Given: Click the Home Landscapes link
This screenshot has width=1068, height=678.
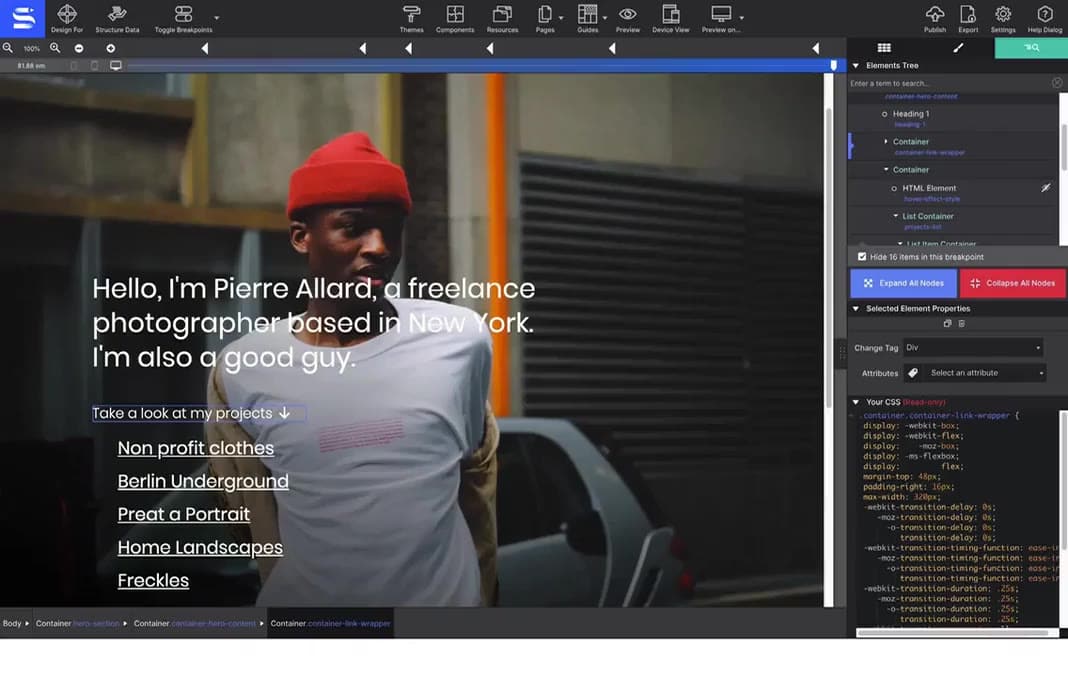Looking at the screenshot, I should (x=200, y=547).
